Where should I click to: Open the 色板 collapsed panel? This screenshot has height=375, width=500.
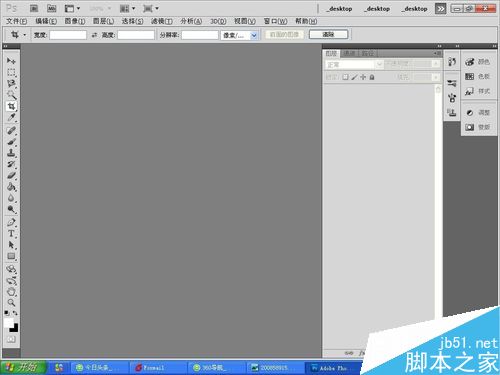pyautogui.click(x=477, y=76)
